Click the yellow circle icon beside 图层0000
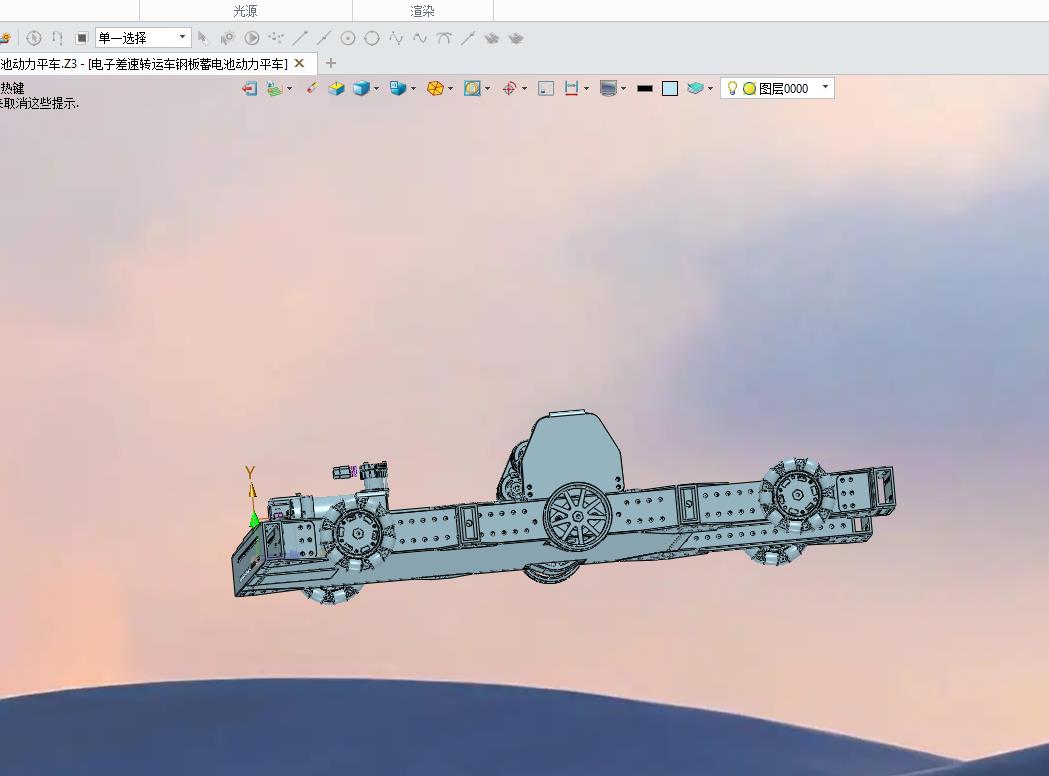Screen dimensions: 1049x776 click(x=749, y=88)
